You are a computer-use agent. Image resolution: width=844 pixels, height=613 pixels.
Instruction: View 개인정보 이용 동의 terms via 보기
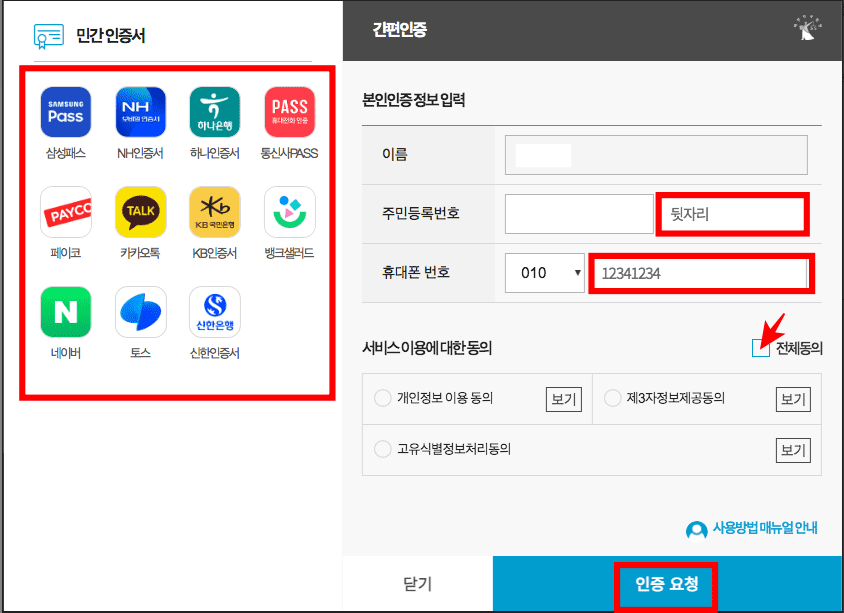pos(564,399)
